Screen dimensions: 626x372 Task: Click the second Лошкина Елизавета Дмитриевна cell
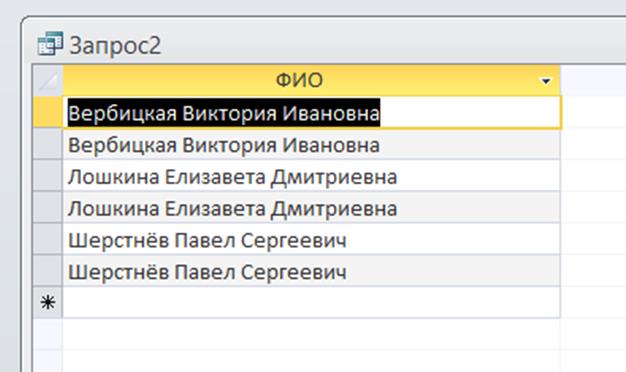[312, 208]
